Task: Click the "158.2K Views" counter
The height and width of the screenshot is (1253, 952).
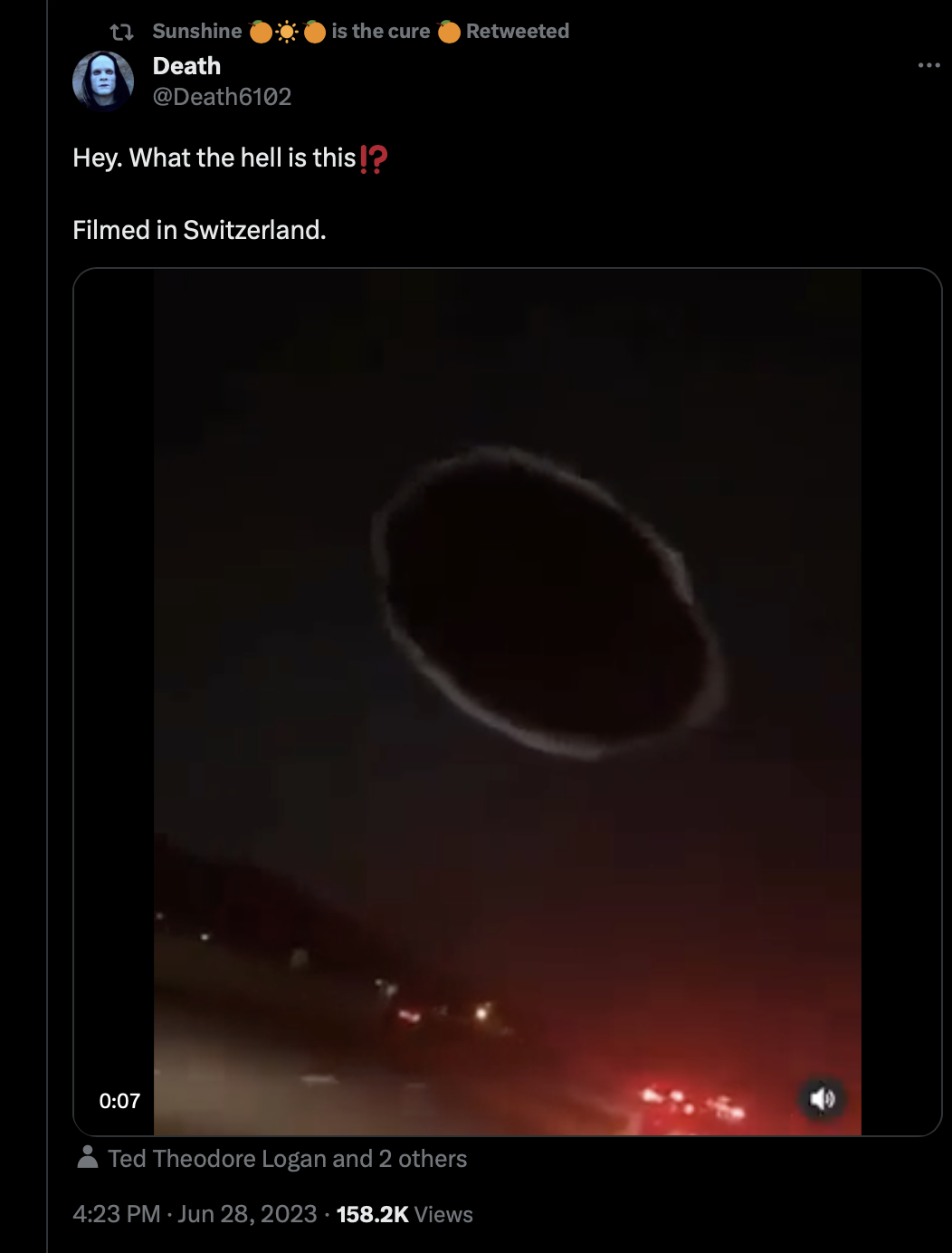Action: pos(405,1214)
